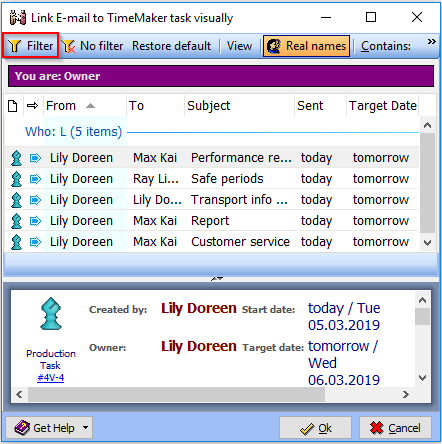Maximize the Link E-mail window
The width and height of the screenshot is (442, 444).
click(x=371, y=17)
